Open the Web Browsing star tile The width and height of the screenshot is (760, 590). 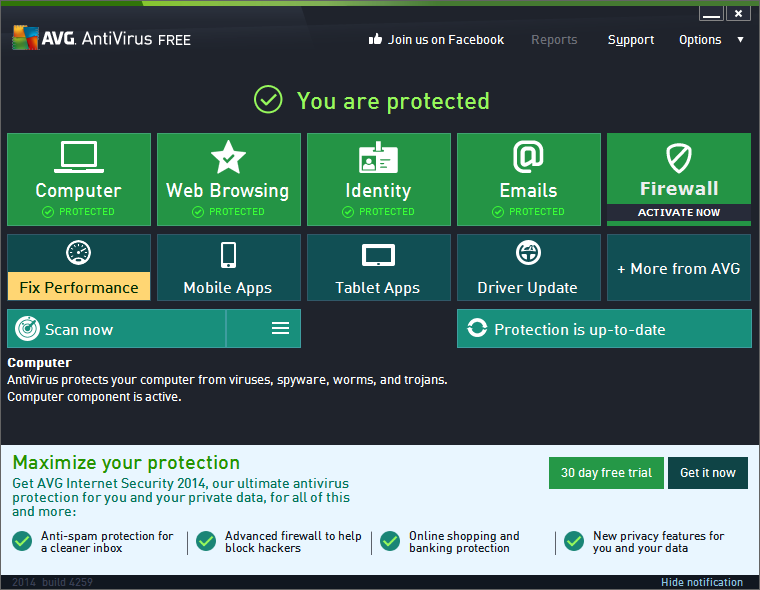[x=228, y=179]
